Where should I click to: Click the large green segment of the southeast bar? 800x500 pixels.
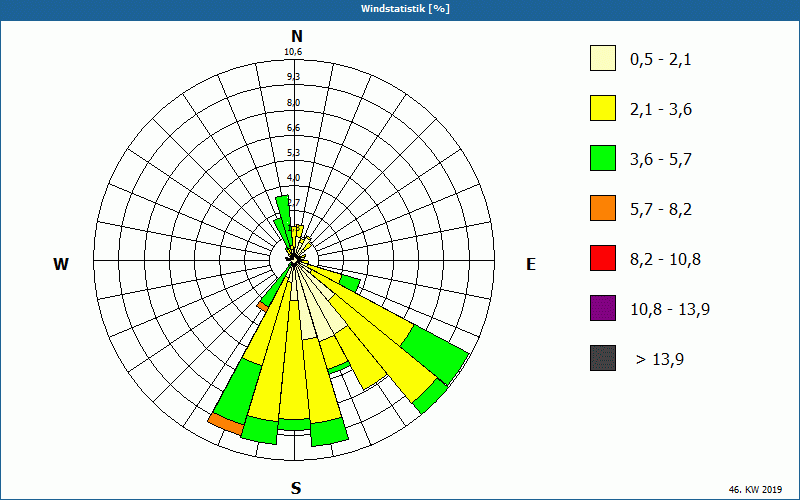point(435,355)
